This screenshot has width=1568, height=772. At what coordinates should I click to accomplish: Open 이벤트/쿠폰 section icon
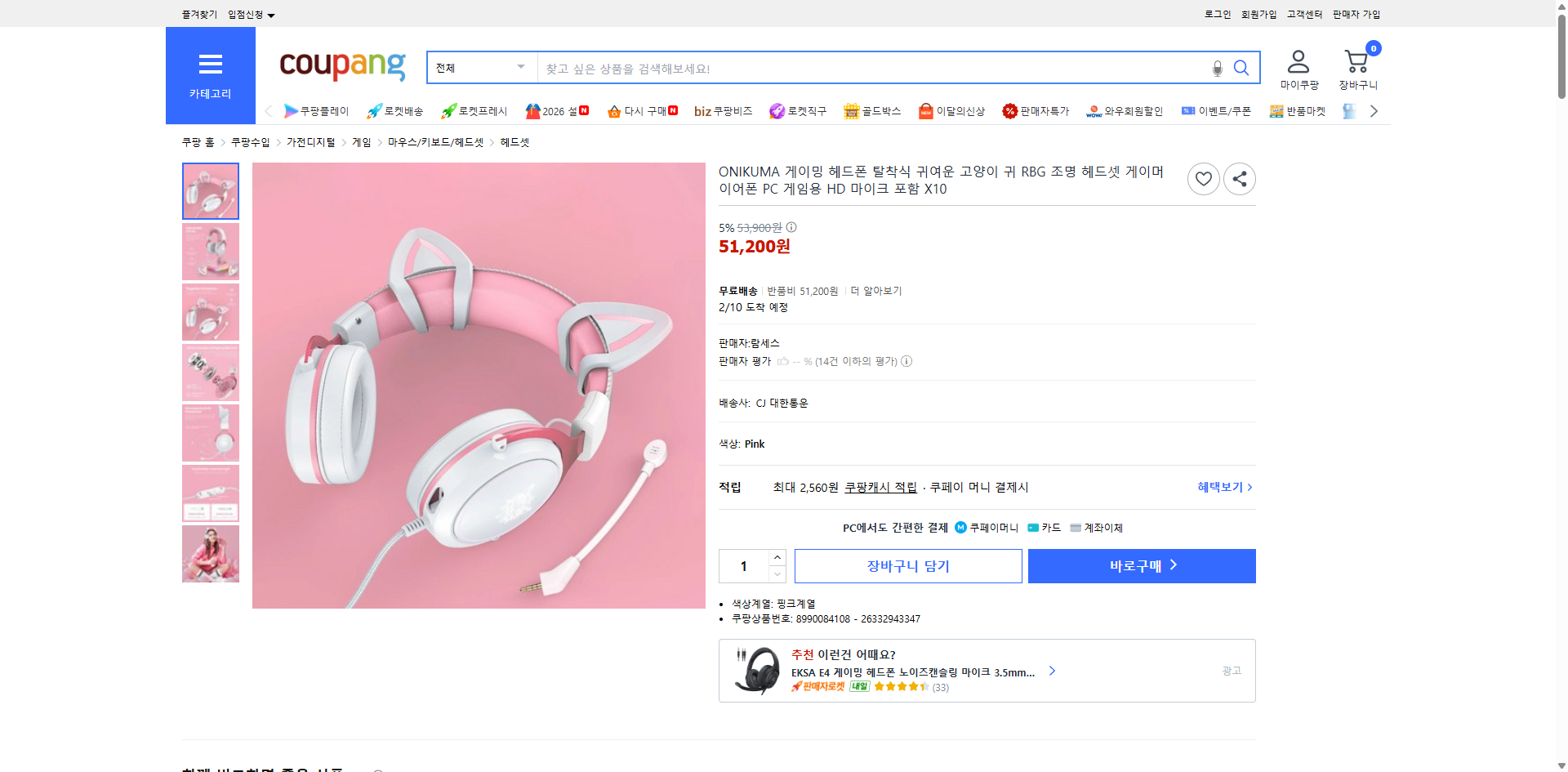[1189, 110]
